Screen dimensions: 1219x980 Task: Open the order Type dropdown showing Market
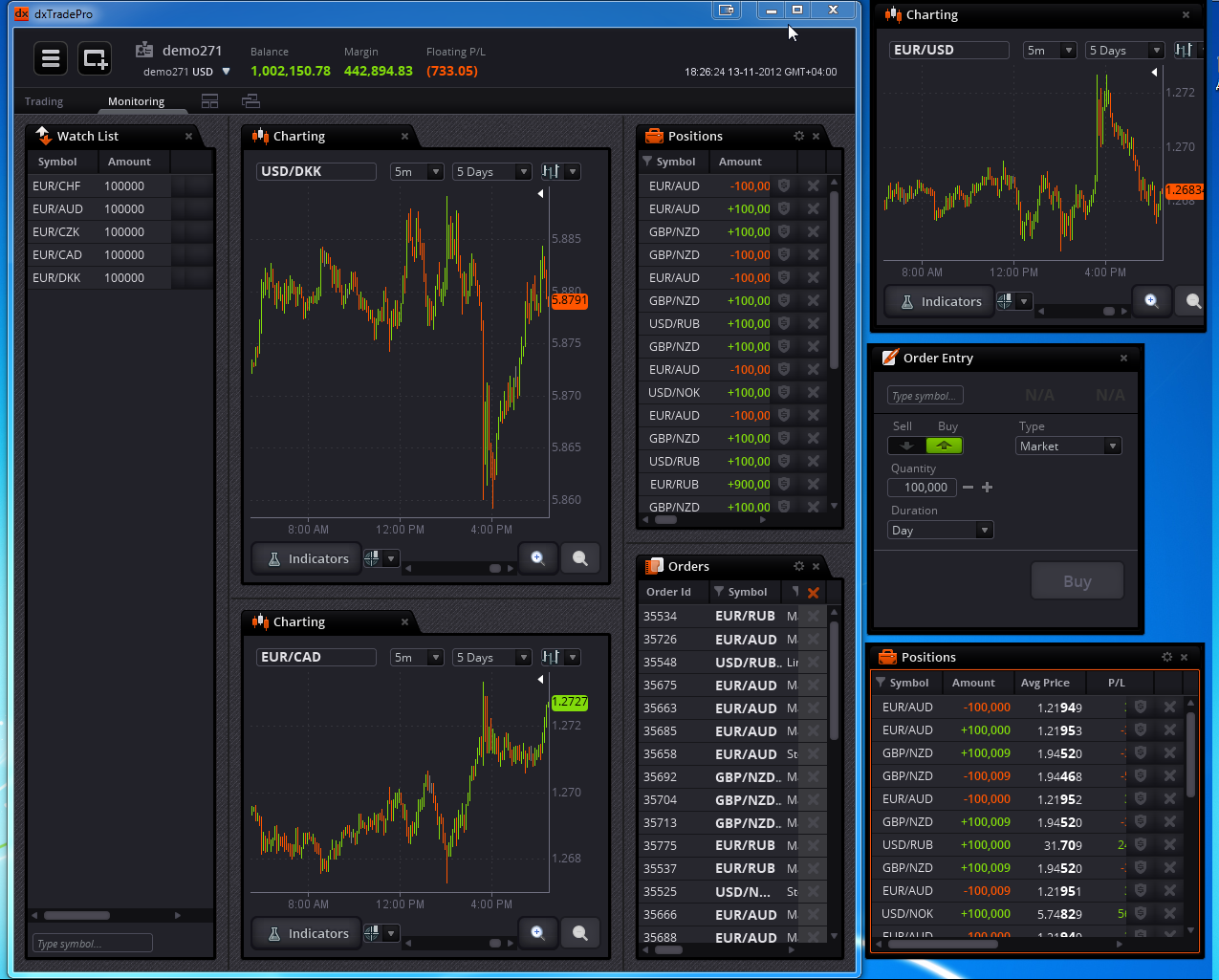[1067, 446]
